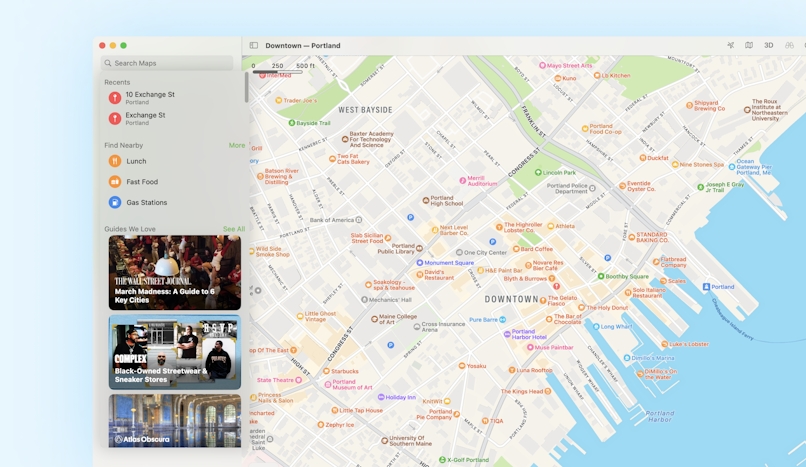Viewport: 806px width, 467px height.
Task: Select Starbucks pin
Action: (x=326, y=371)
